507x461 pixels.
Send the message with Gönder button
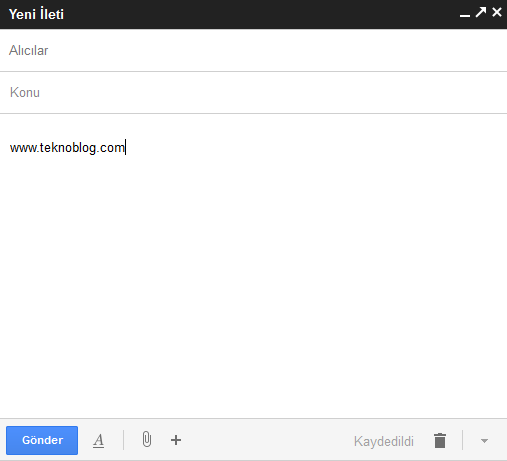coord(42,440)
